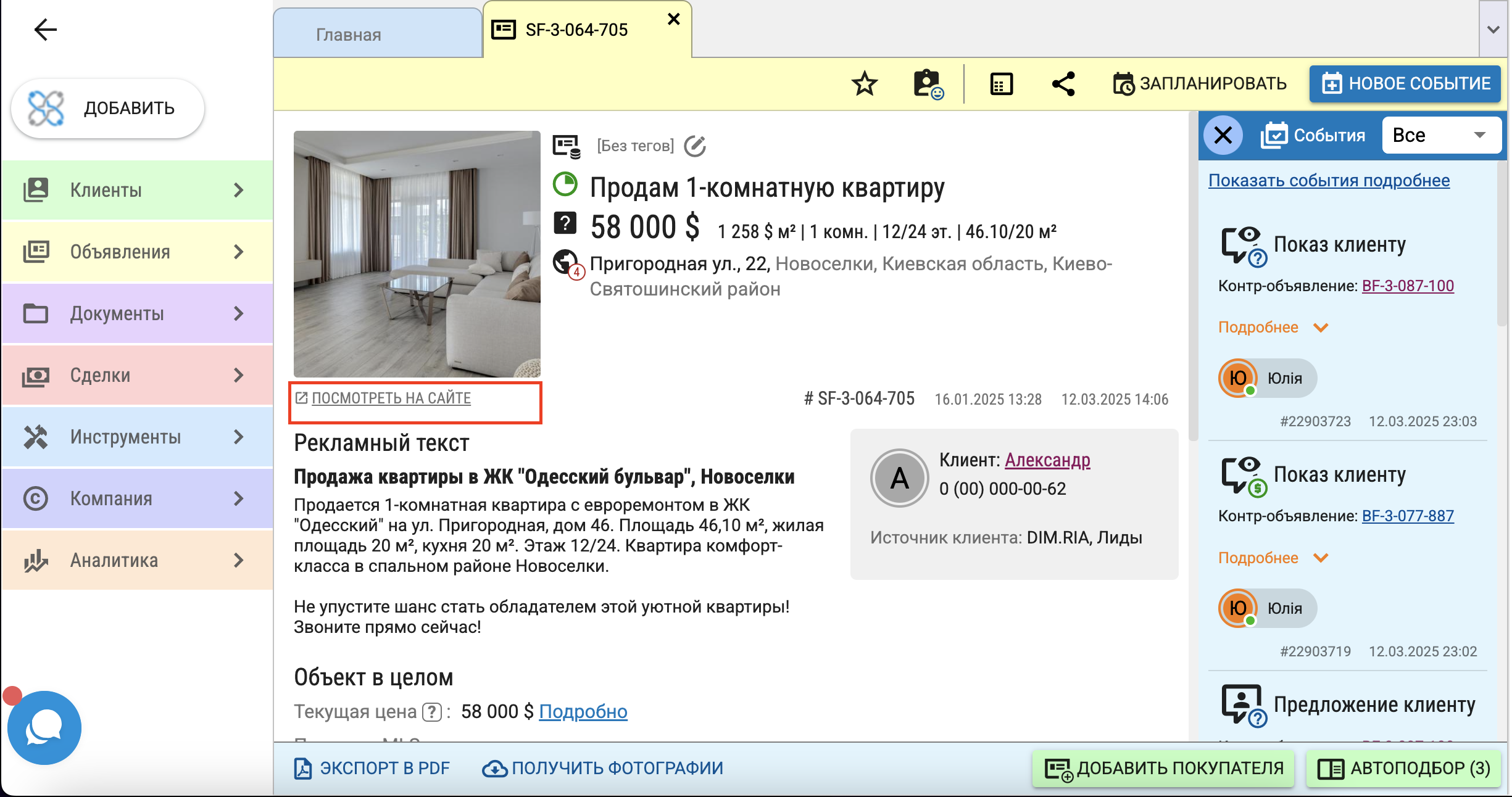Go back with the left arrow icon

click(x=45, y=29)
